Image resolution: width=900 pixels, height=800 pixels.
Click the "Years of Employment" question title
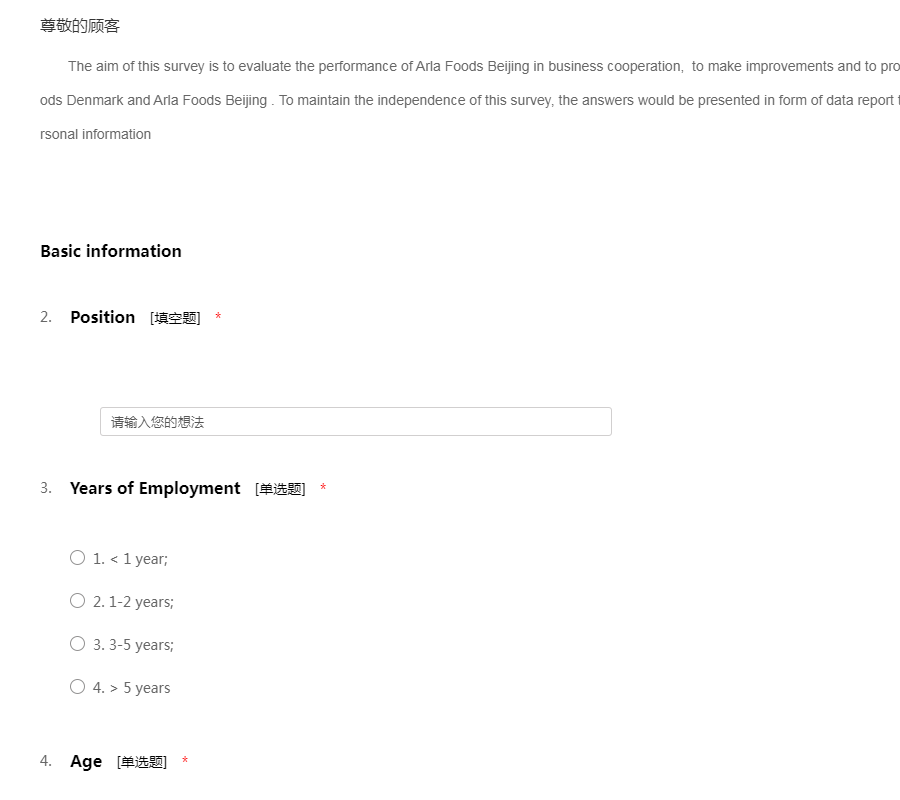click(155, 488)
